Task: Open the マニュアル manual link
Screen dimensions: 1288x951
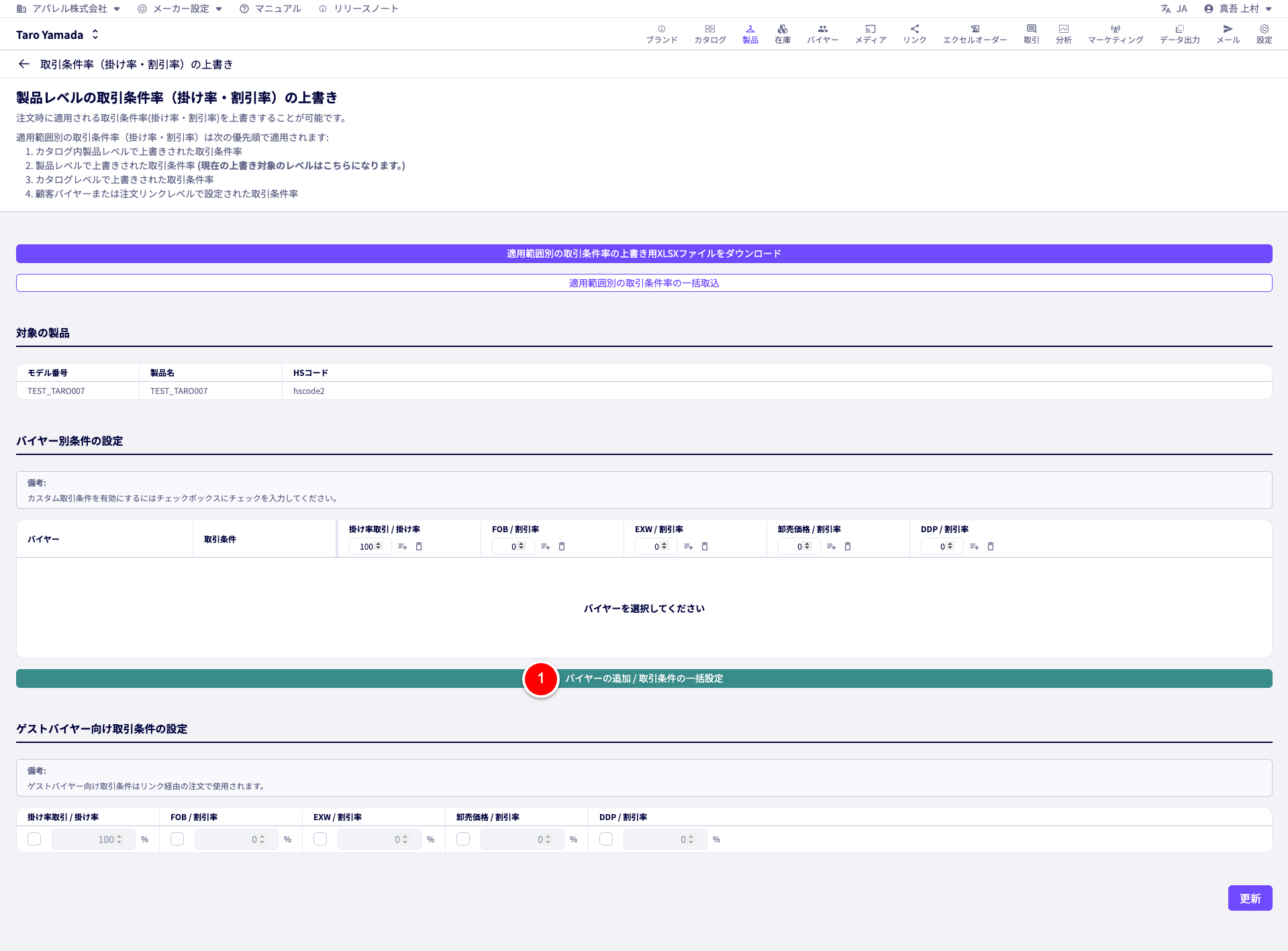Action: click(x=270, y=9)
